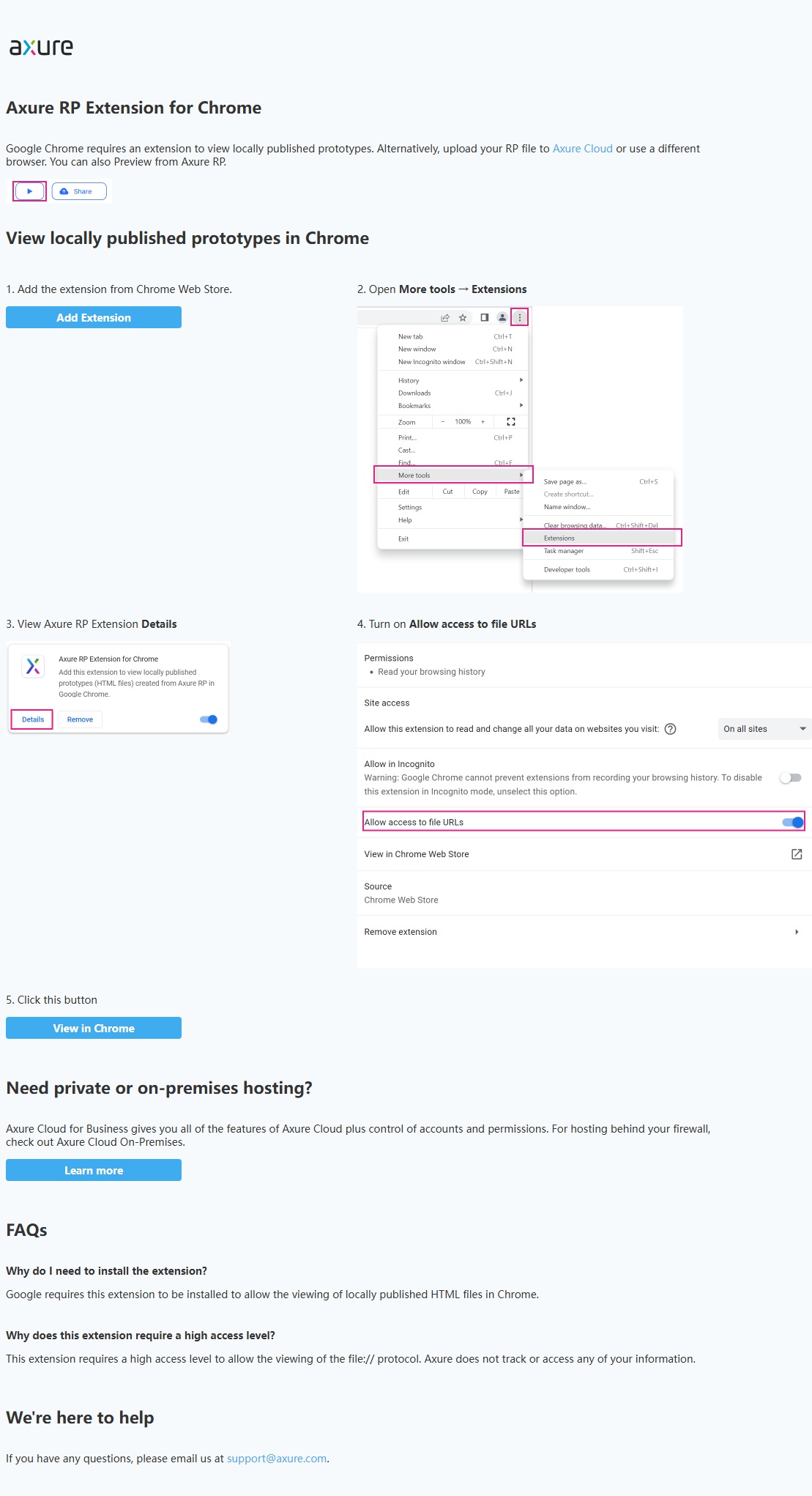Click the share page icon in Chrome toolbar

coord(444,318)
